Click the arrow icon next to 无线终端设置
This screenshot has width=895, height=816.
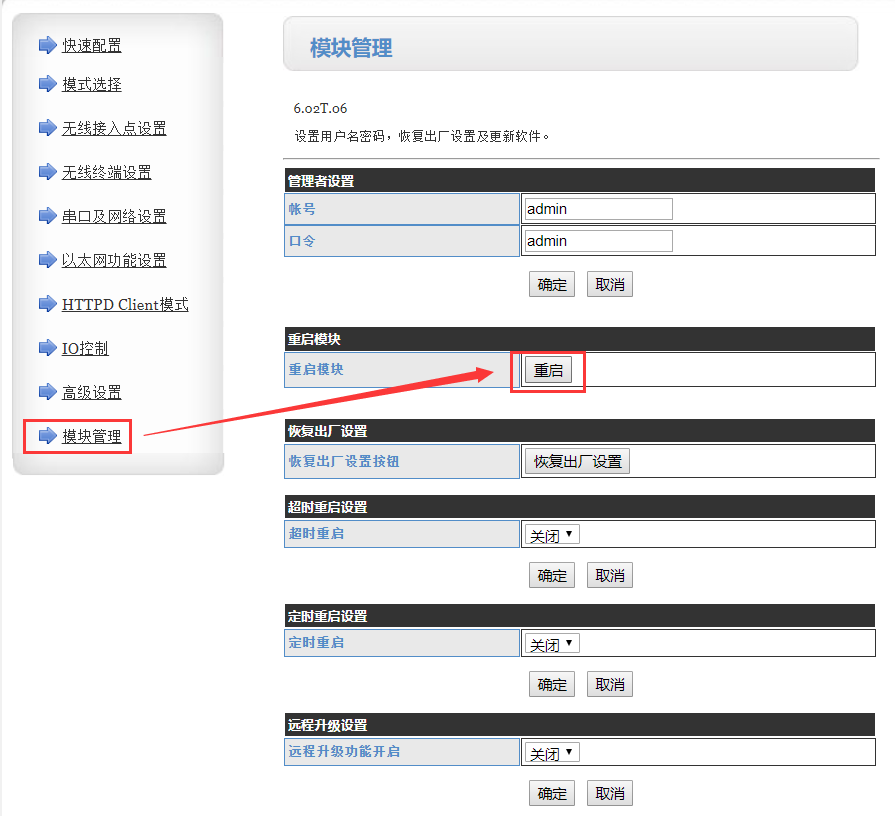click(47, 172)
